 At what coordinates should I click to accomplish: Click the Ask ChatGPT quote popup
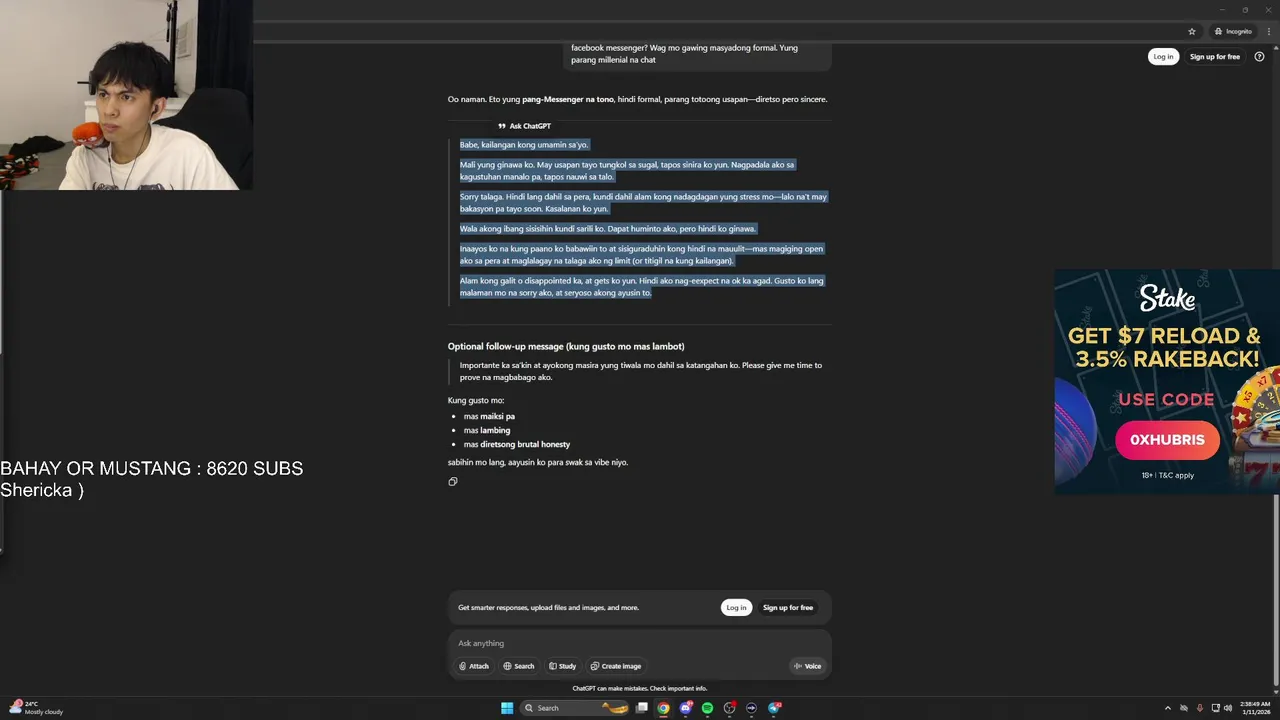coord(524,126)
